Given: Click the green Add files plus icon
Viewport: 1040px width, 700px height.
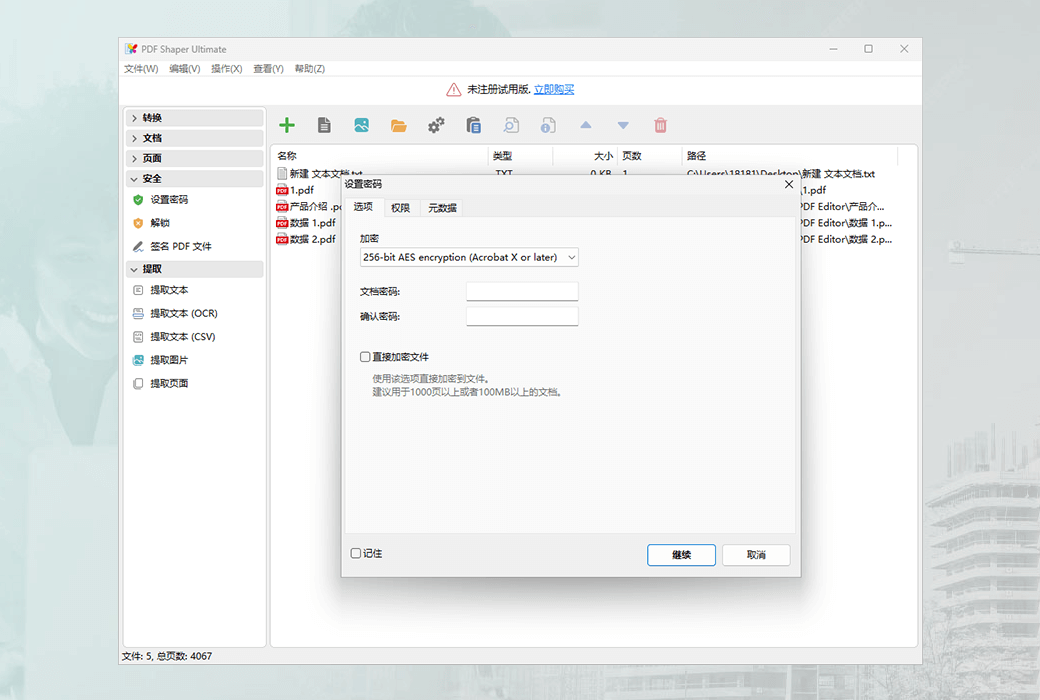Looking at the screenshot, I should tap(287, 124).
